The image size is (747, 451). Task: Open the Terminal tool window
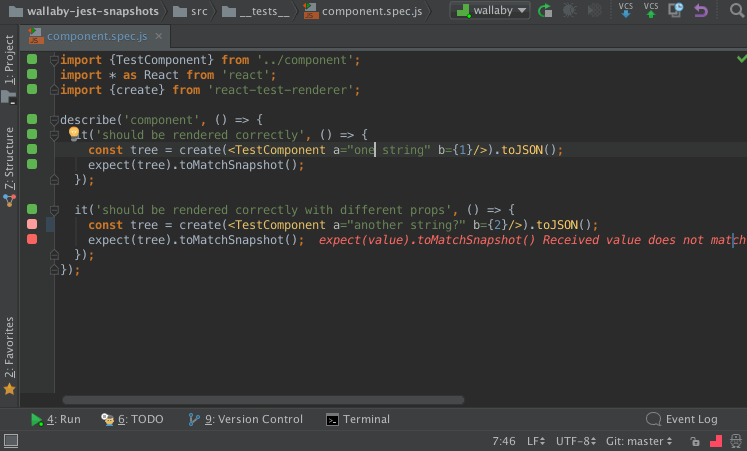358,419
